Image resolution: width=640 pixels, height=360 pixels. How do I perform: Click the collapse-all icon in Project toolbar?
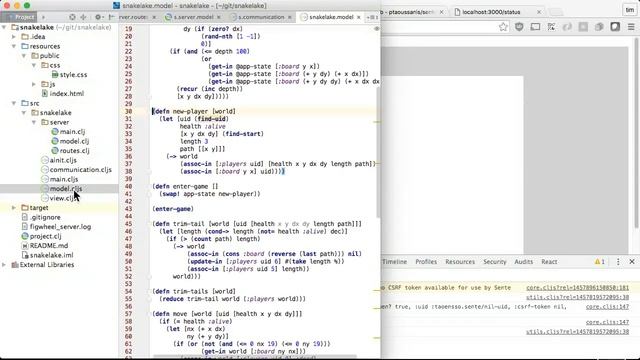pyautogui.click(x=83, y=17)
